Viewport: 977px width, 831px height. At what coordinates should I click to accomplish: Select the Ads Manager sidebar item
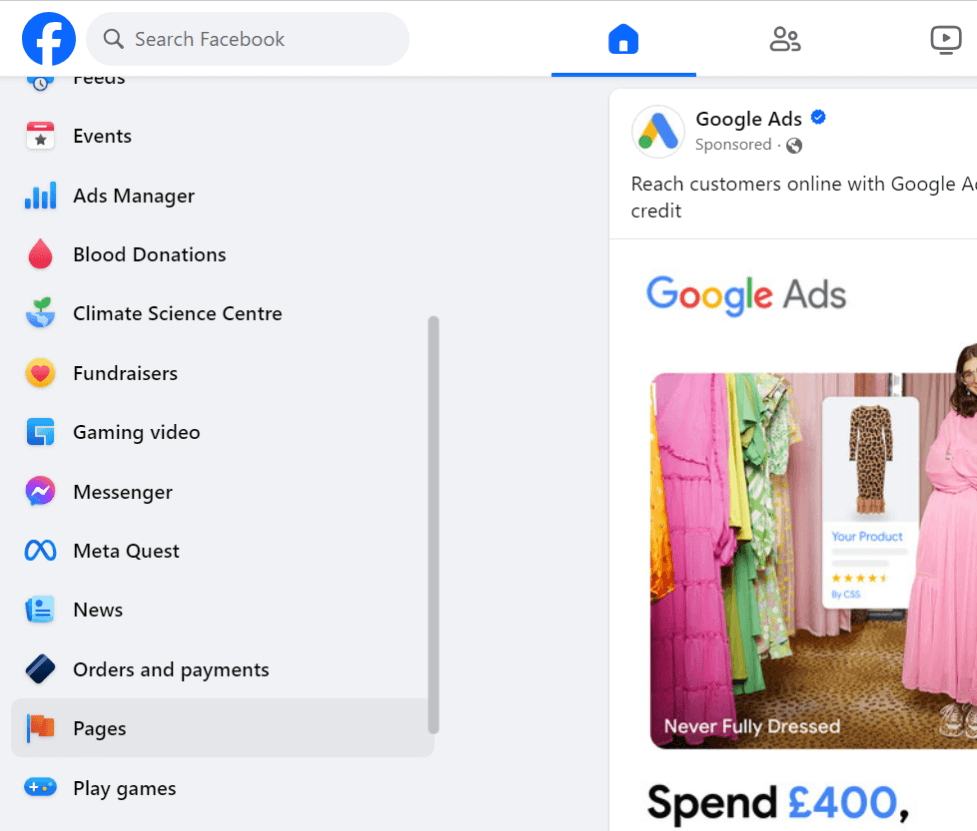tap(133, 195)
